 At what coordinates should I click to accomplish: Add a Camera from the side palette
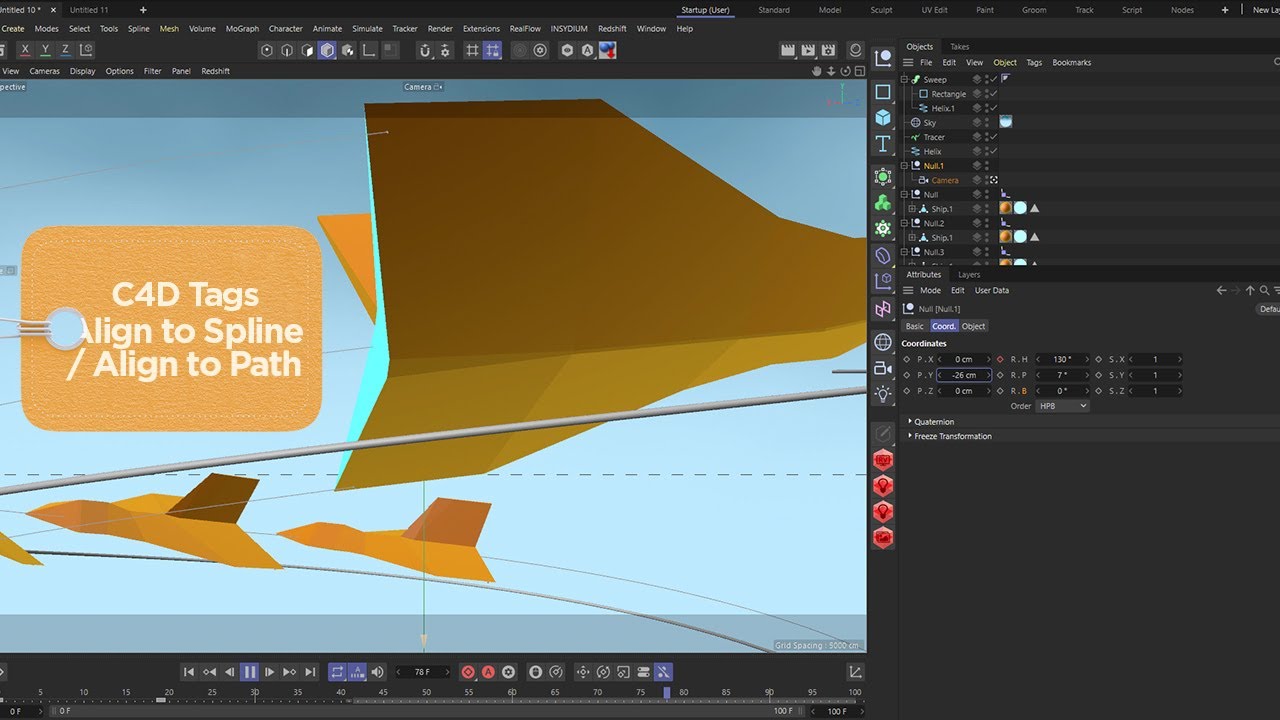(883, 368)
